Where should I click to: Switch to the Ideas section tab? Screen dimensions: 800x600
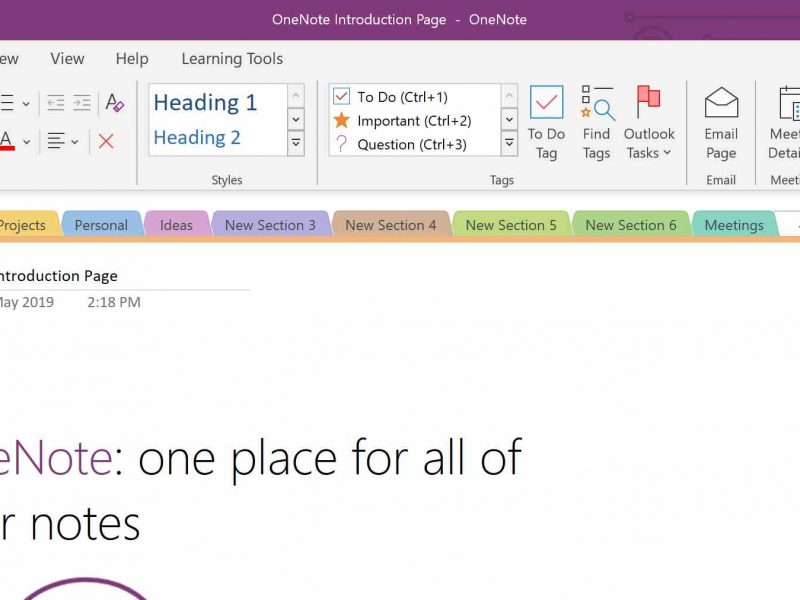coord(176,224)
